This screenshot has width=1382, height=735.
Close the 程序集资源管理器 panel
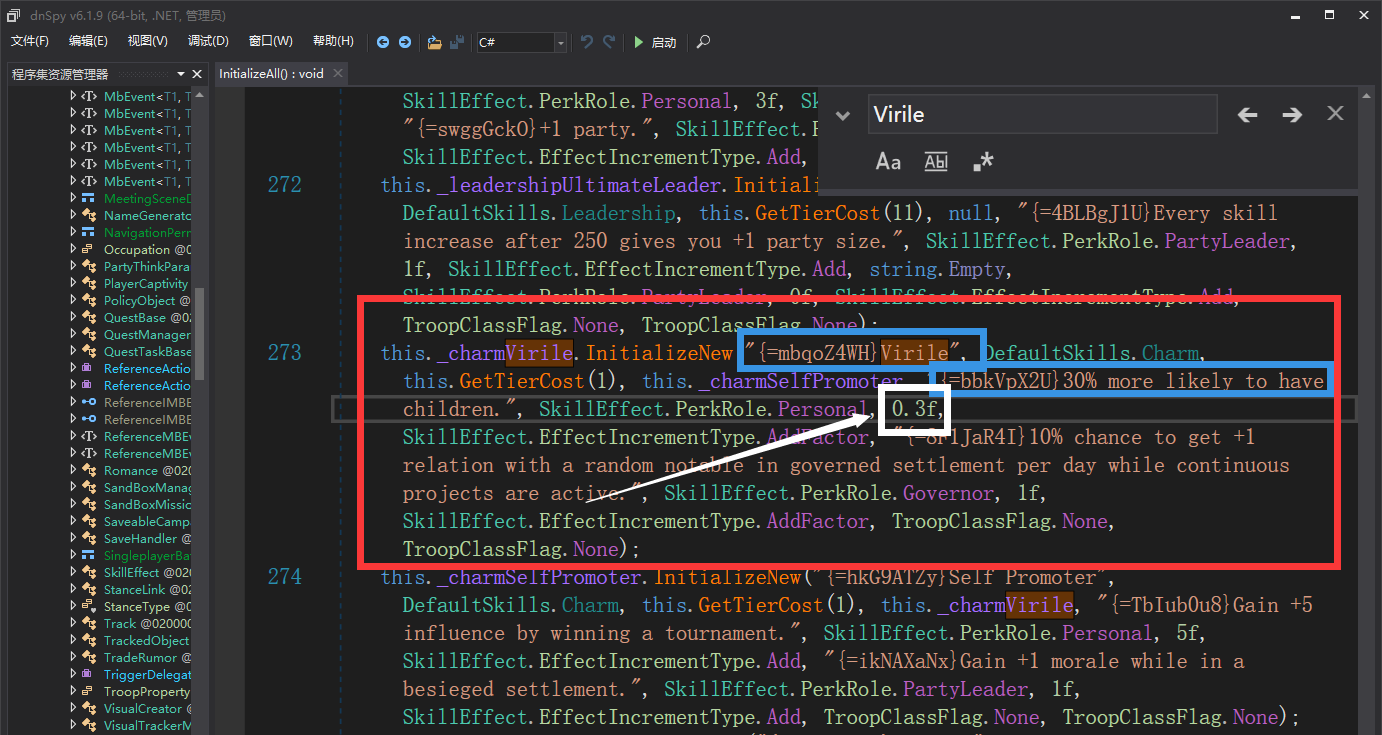(x=197, y=74)
